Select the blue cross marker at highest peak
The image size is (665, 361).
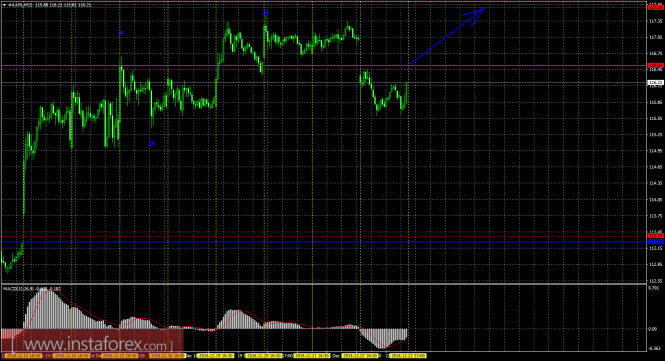tap(265, 13)
